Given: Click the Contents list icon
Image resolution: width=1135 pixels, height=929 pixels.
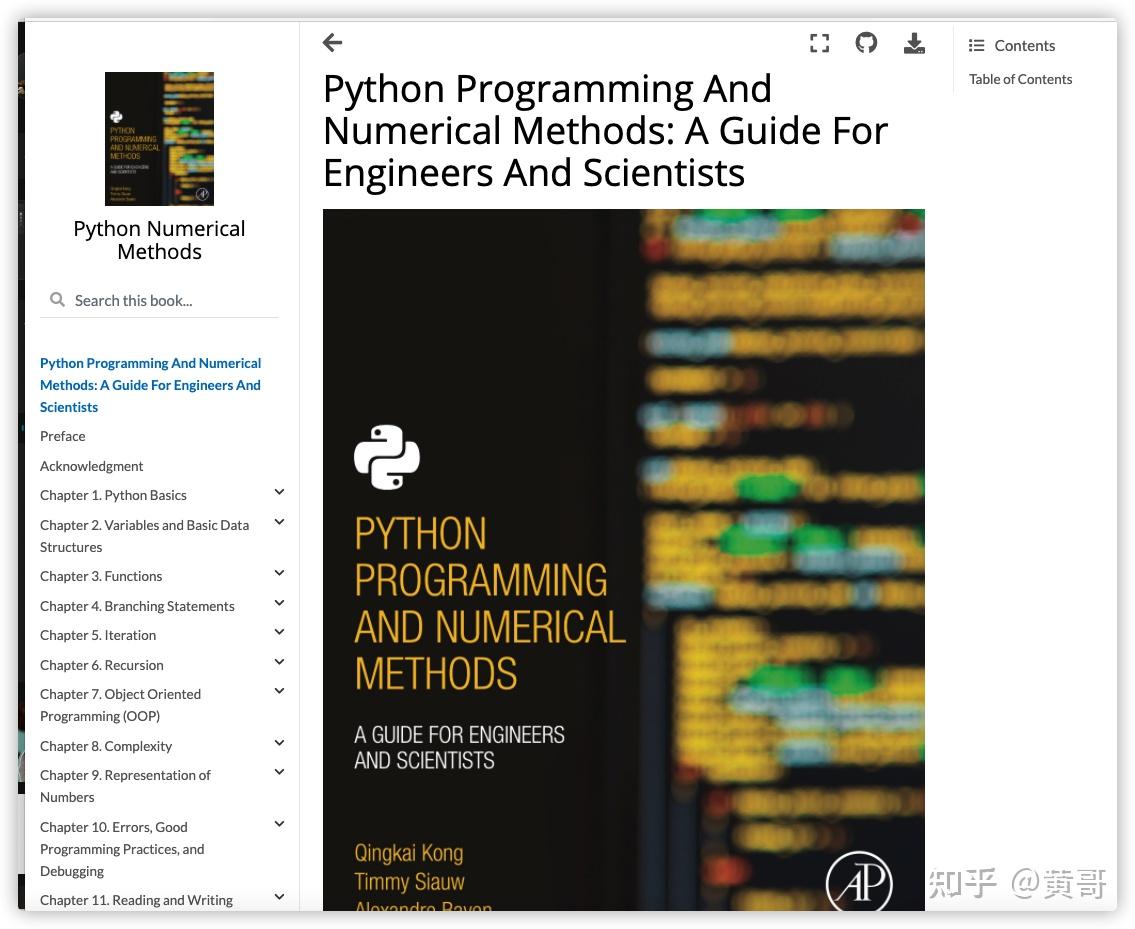Looking at the screenshot, I should [x=976, y=46].
